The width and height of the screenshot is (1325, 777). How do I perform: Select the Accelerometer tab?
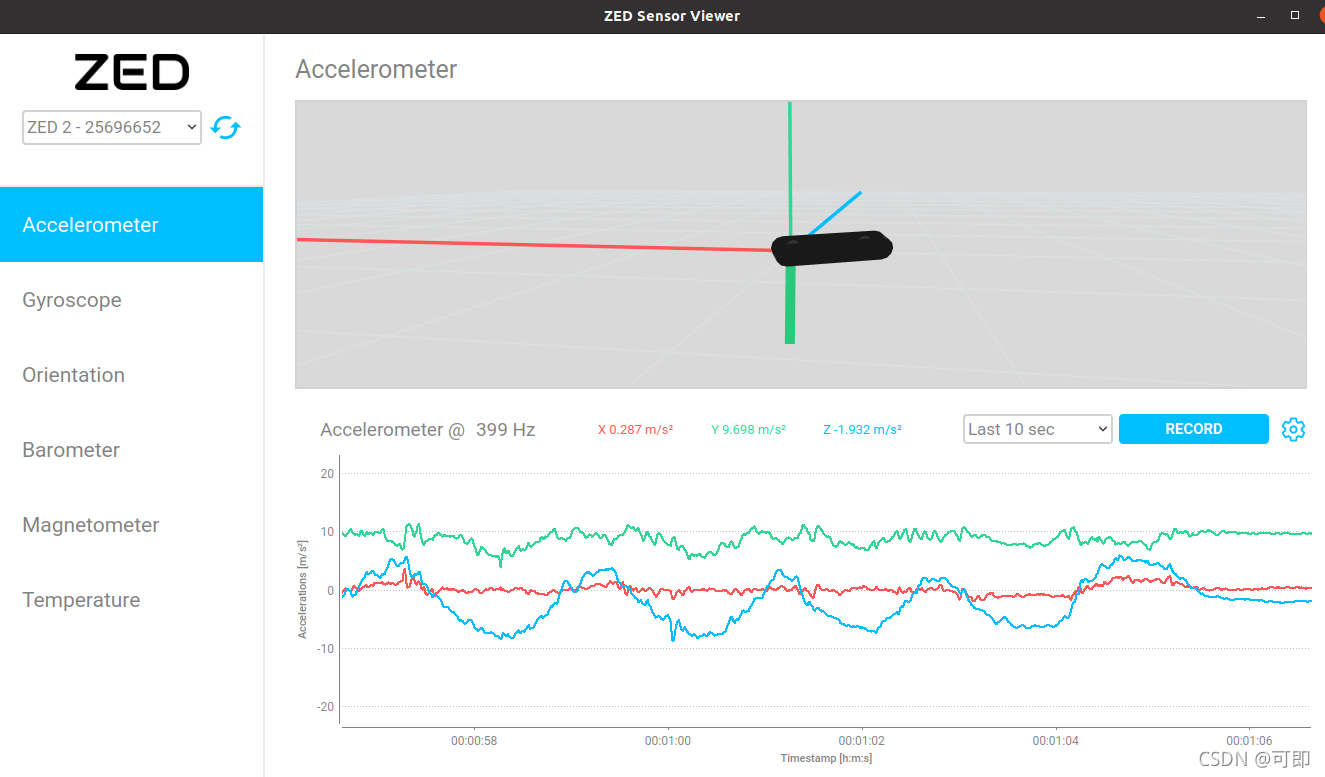click(131, 225)
